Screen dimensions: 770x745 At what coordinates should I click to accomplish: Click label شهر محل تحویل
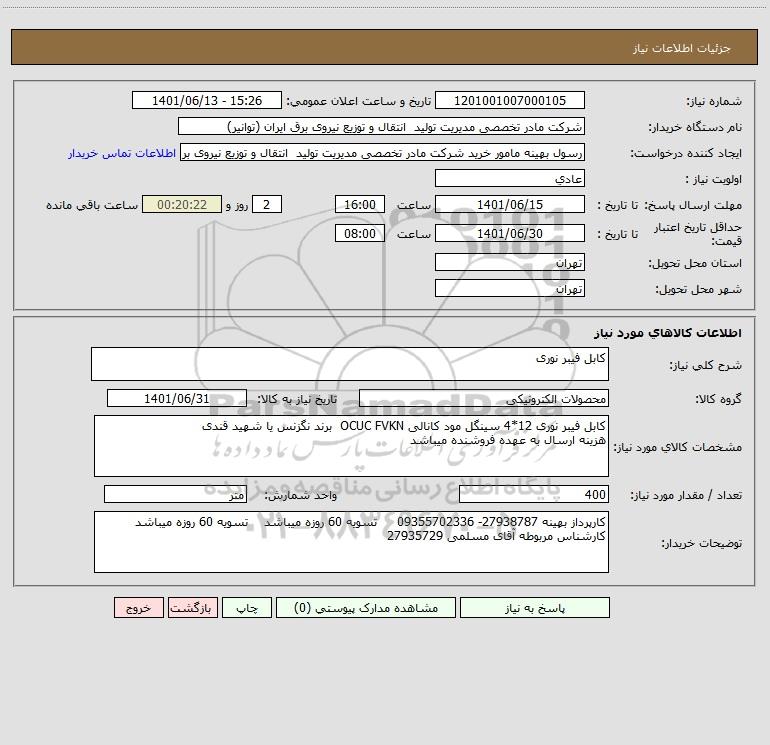pyautogui.click(x=699, y=289)
